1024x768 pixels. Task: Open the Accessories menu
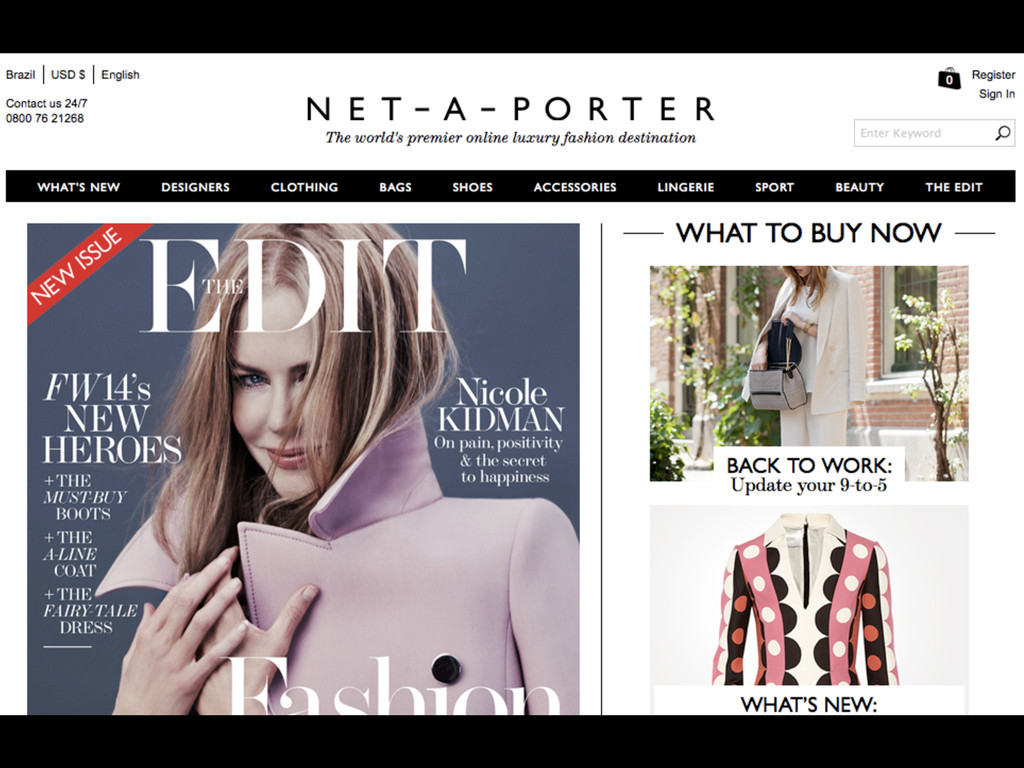coord(575,187)
